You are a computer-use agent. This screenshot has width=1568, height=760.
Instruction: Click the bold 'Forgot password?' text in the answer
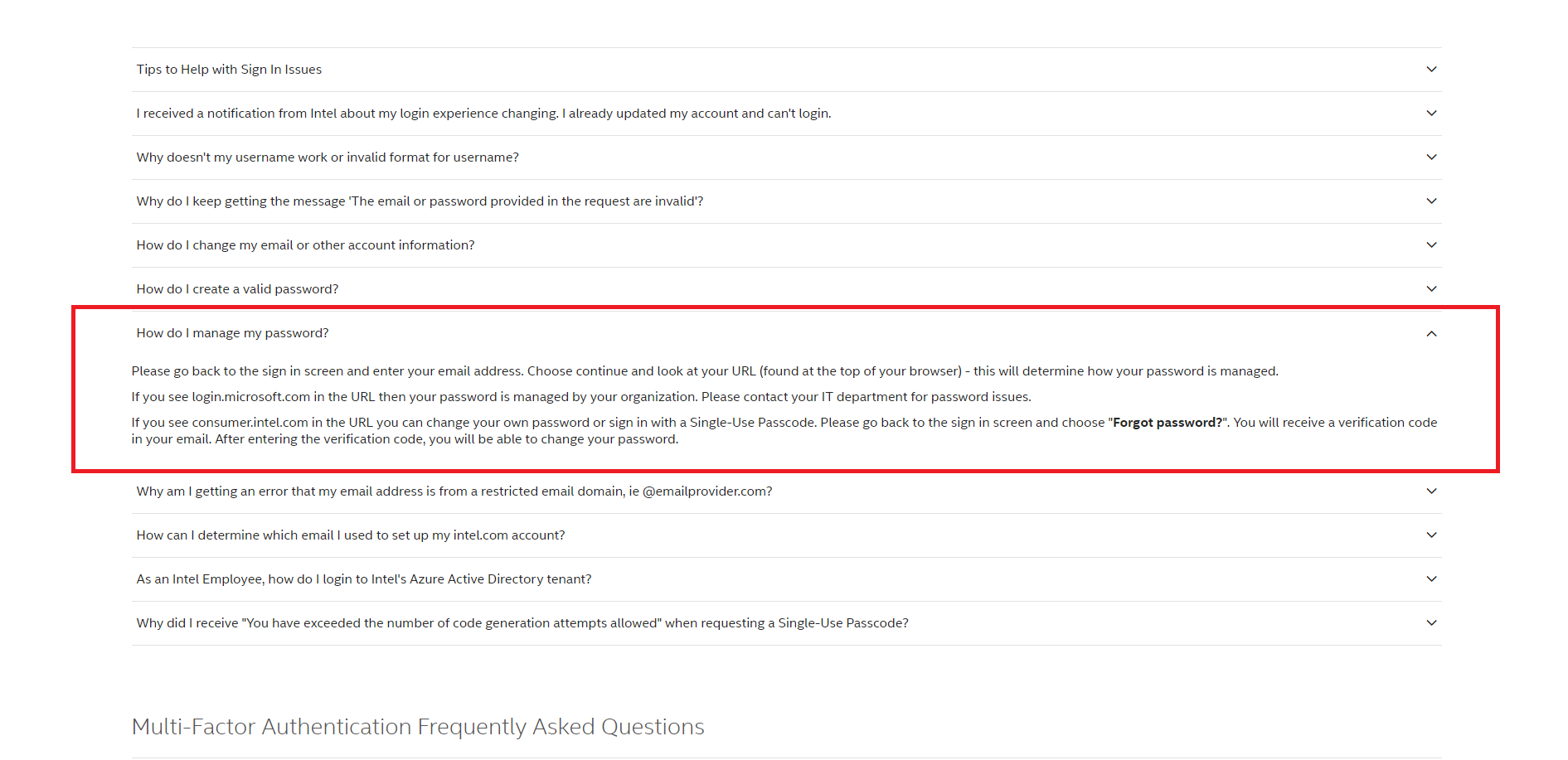(x=1167, y=423)
